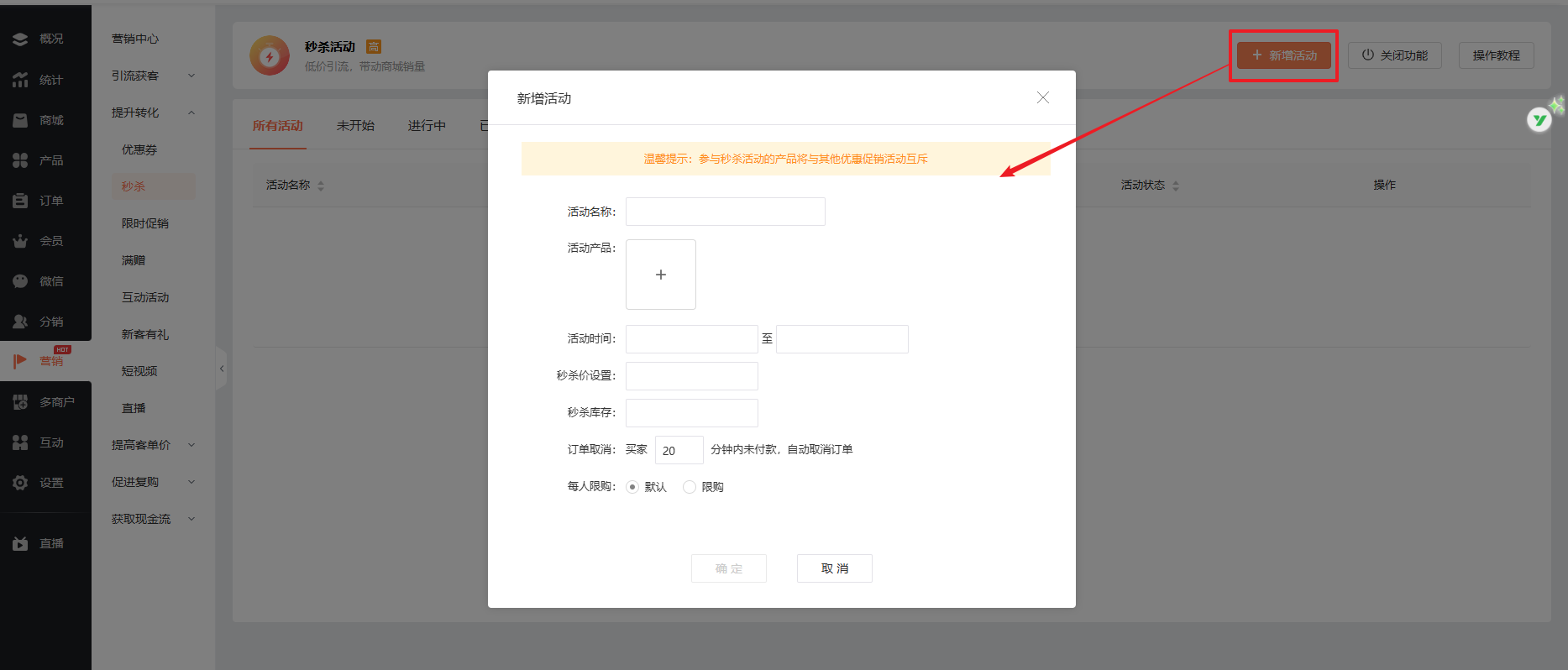This screenshot has height=670, width=1568.
Task: Click the green floating assistant icon
Action: 1539,120
